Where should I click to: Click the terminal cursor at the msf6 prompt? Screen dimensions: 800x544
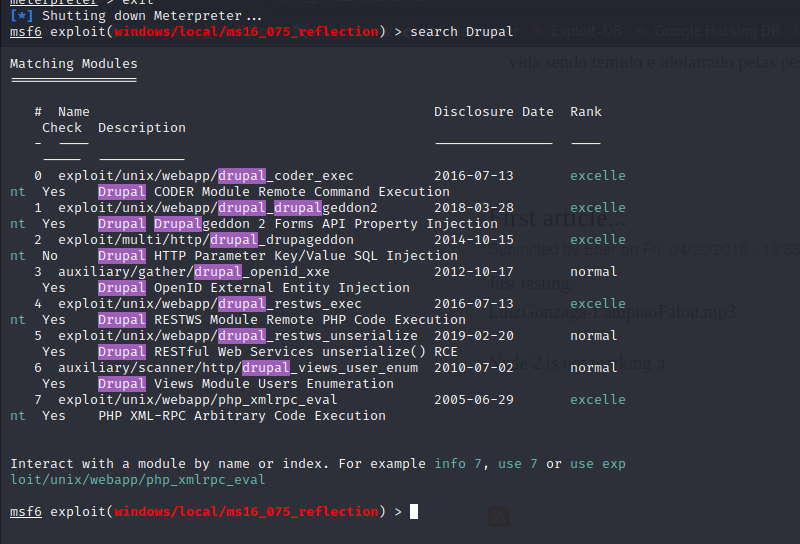(x=414, y=511)
